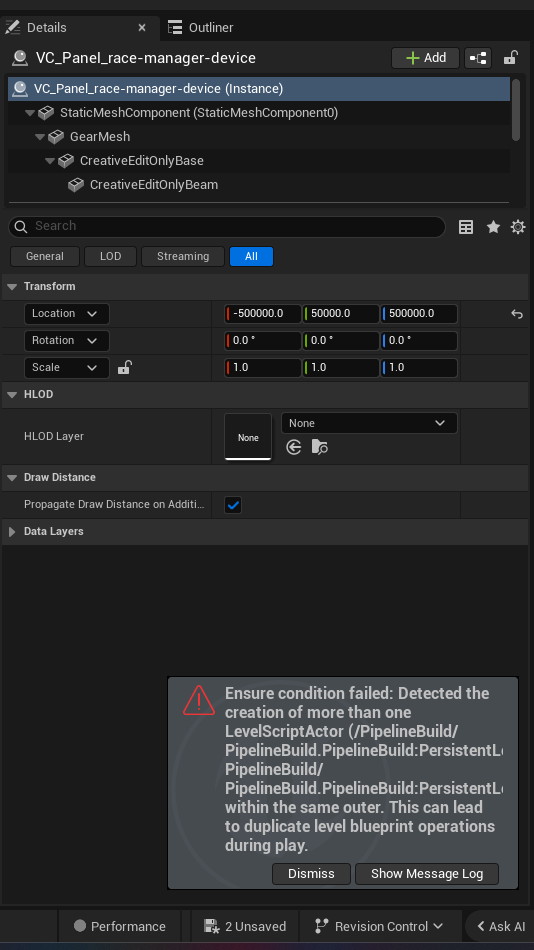Click the Rotation Z value field
This screenshot has width=534, height=950.
coord(419,340)
